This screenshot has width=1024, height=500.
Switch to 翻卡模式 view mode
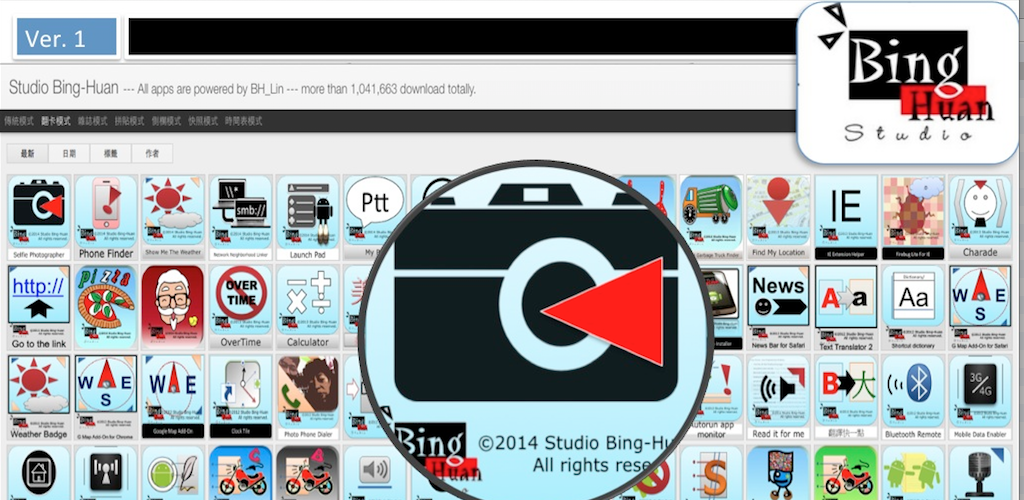(x=56, y=121)
